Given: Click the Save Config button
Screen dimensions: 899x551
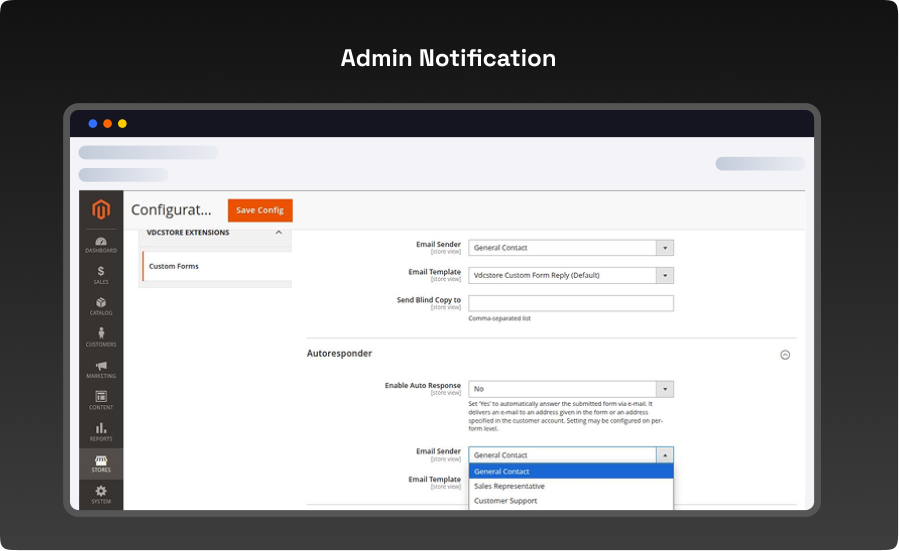Looking at the screenshot, I should (x=260, y=210).
